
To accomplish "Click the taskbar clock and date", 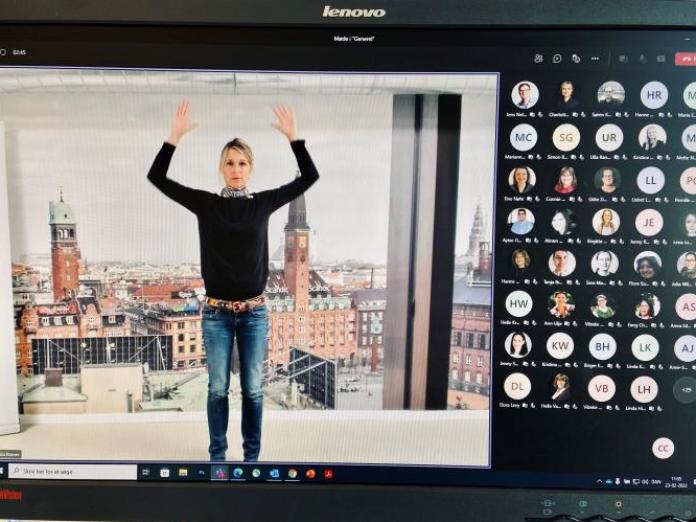I will (678, 482).
